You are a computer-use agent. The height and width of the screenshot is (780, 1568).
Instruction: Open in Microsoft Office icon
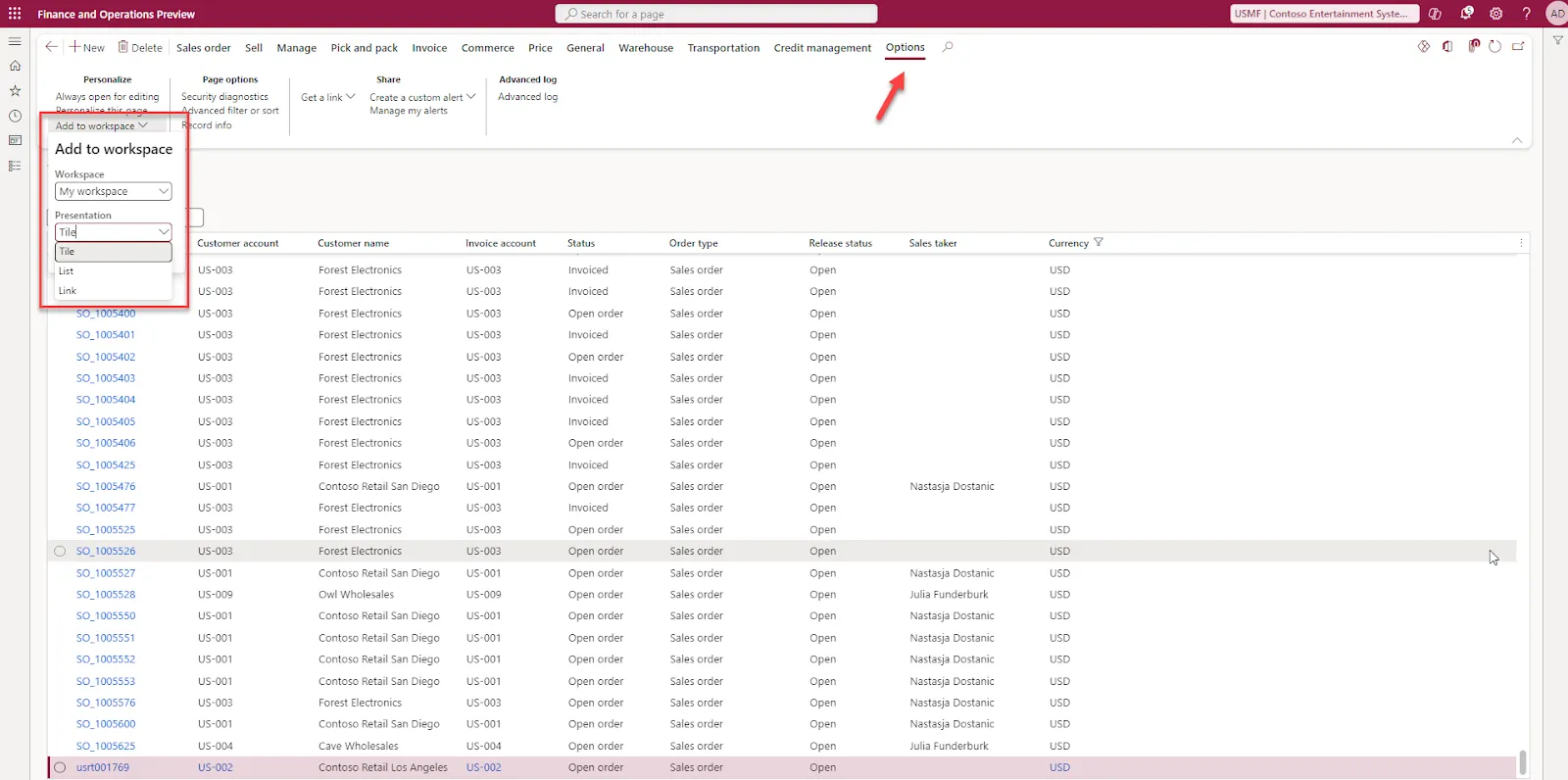[x=1447, y=47]
